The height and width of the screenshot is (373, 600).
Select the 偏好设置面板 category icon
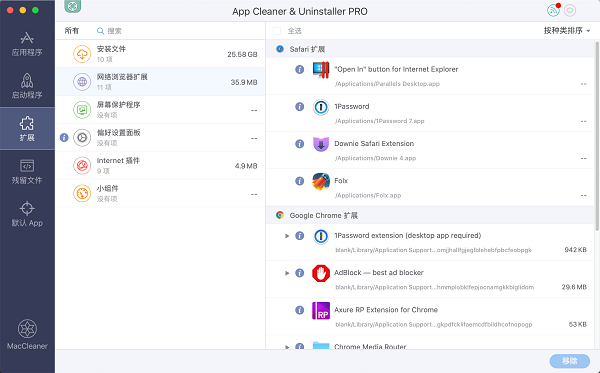click(x=82, y=138)
